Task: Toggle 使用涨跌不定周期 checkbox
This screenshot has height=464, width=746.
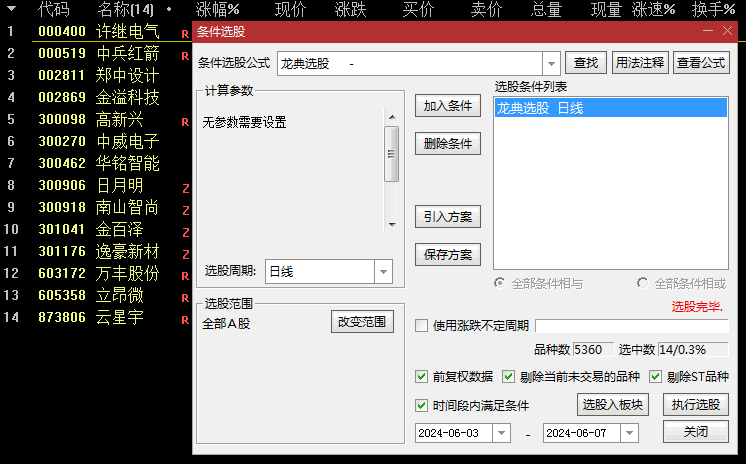Action: (x=421, y=326)
